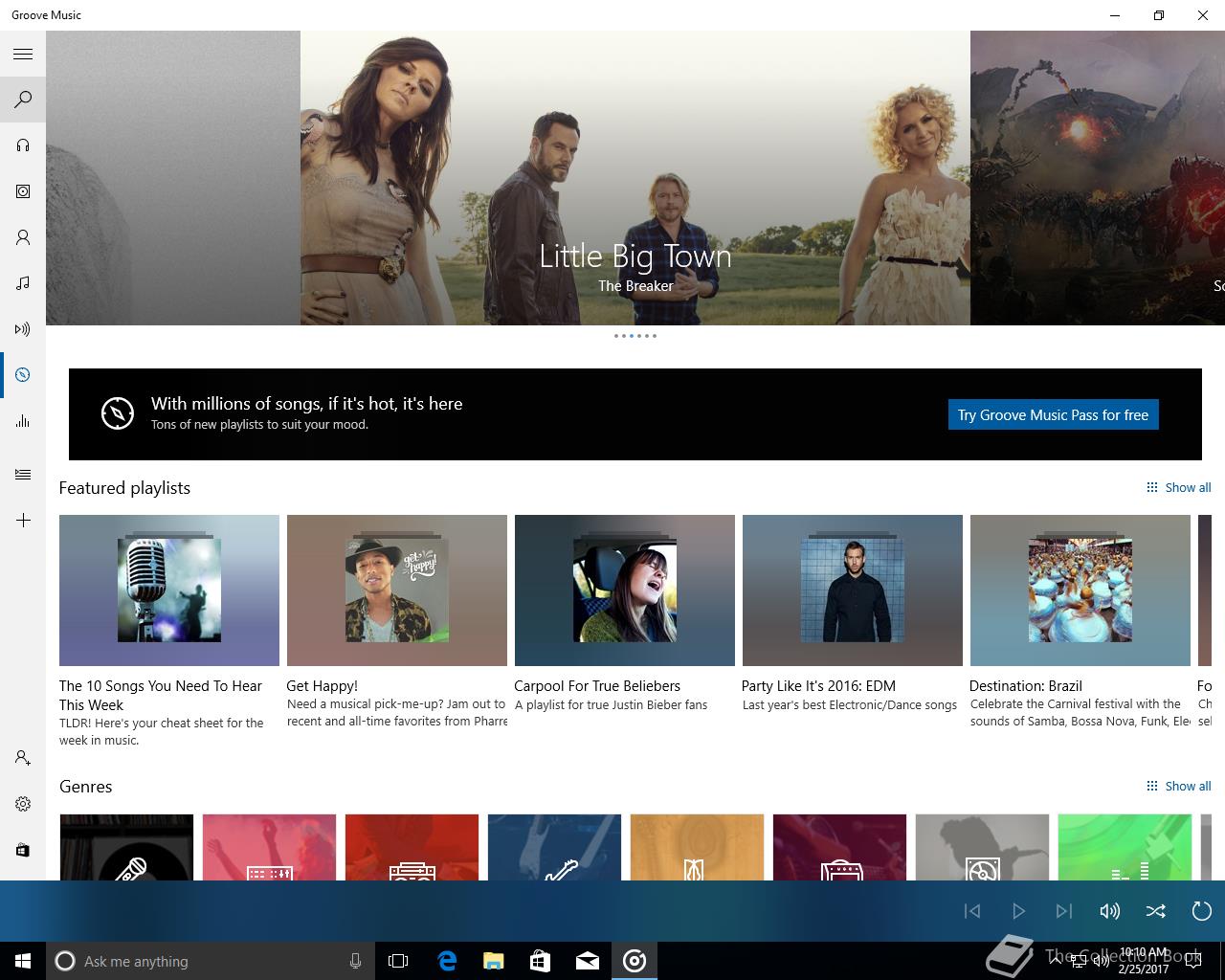This screenshot has height=980, width=1225.
Task: Try Groove Music Pass for free
Action: pos(1053,414)
